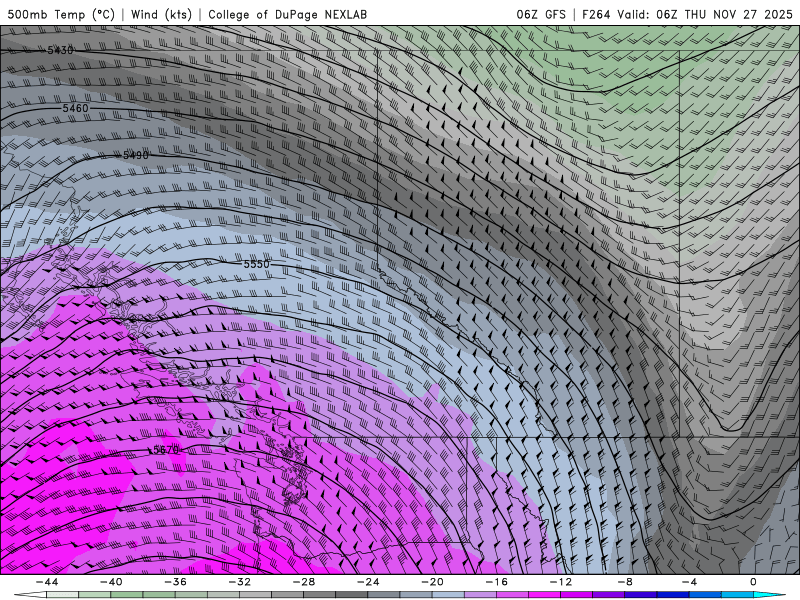Click the -4 colorbar tick label
800x600 pixels.
click(x=689, y=582)
